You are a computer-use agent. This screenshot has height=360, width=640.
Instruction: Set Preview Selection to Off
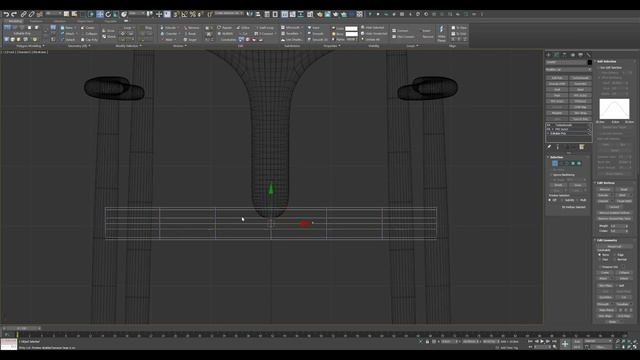tap(549, 200)
